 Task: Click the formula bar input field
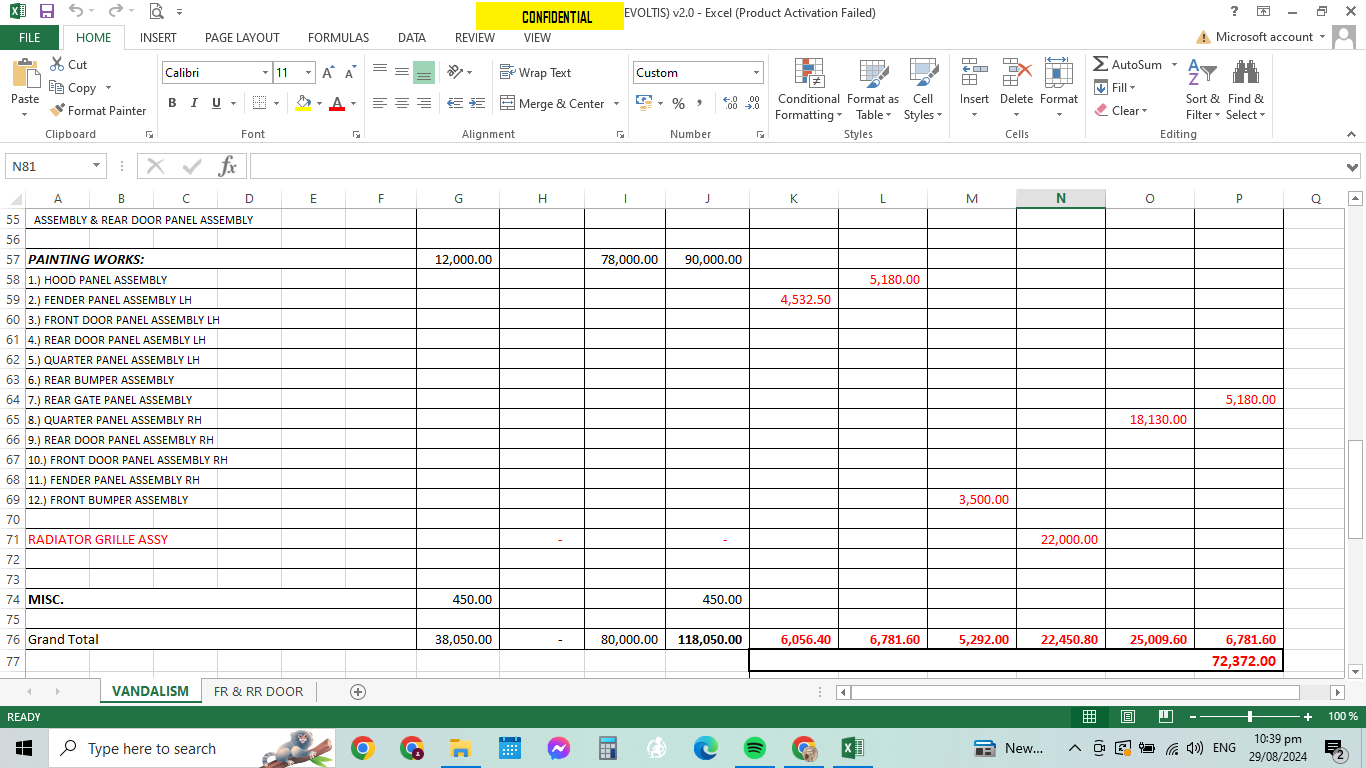tap(796, 167)
